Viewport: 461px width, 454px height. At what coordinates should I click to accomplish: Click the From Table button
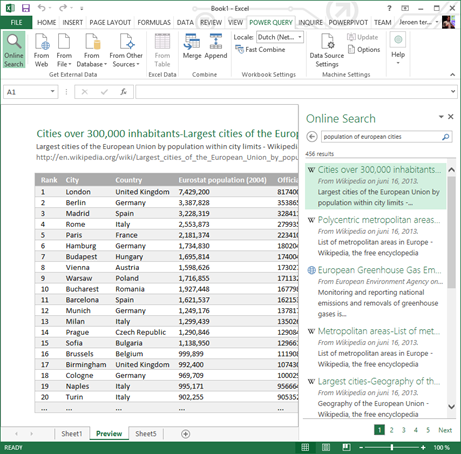(162, 50)
